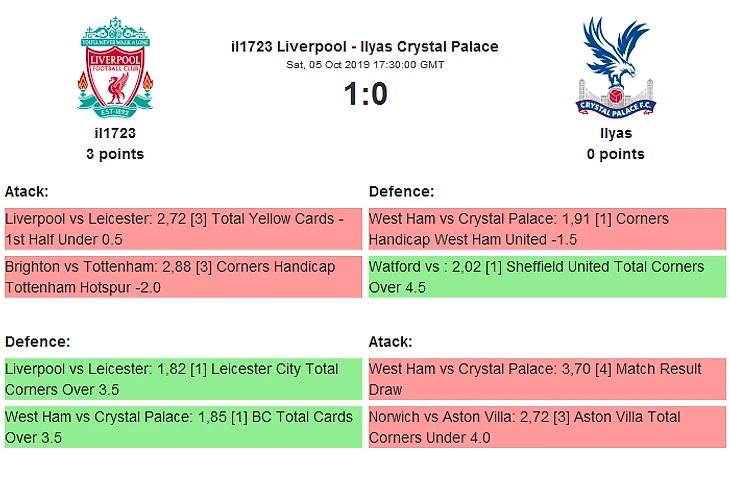Click the Ilyas username under Crystal Palace
The width and height of the screenshot is (730, 480).
click(x=615, y=133)
